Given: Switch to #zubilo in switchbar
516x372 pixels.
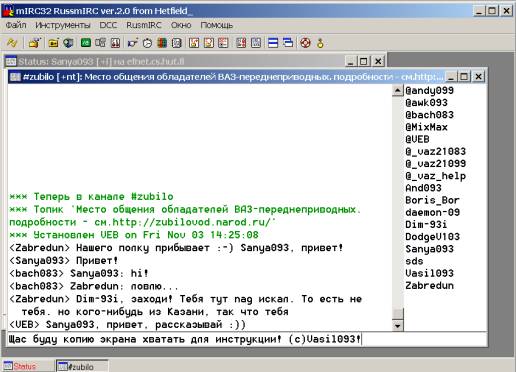Looking at the screenshot, I should (x=82, y=366).
